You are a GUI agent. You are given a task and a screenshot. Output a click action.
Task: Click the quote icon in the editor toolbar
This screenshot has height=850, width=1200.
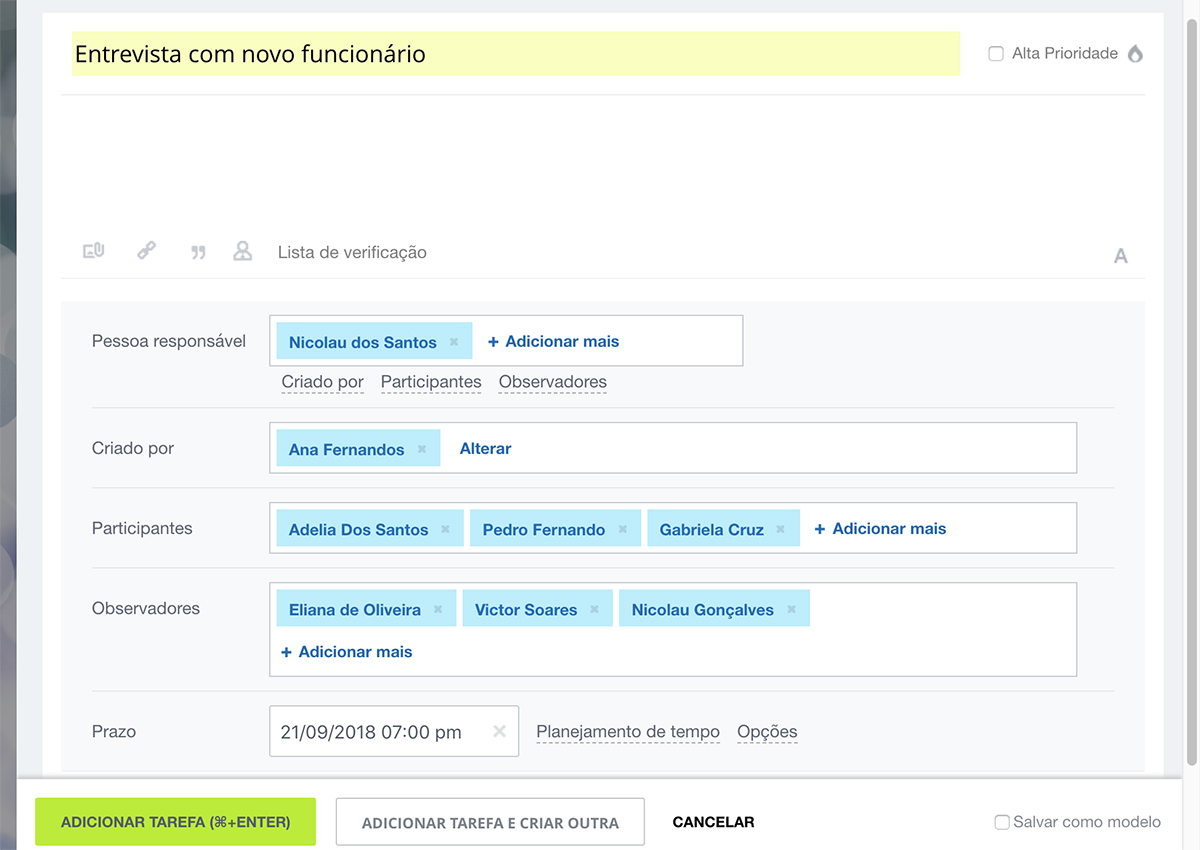pyautogui.click(x=198, y=253)
